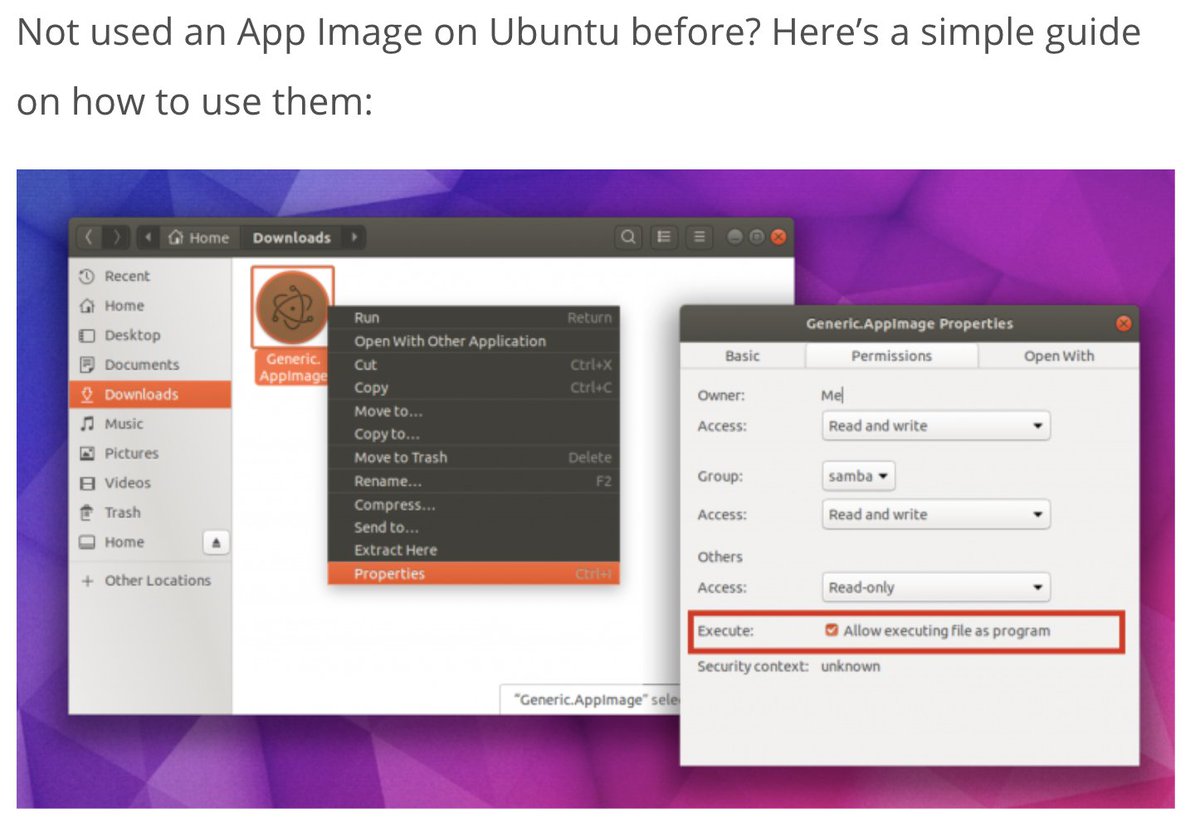Image resolution: width=1200 pixels, height=832 pixels.
Task: Choose Move to... from the context menu
Action: [474, 411]
